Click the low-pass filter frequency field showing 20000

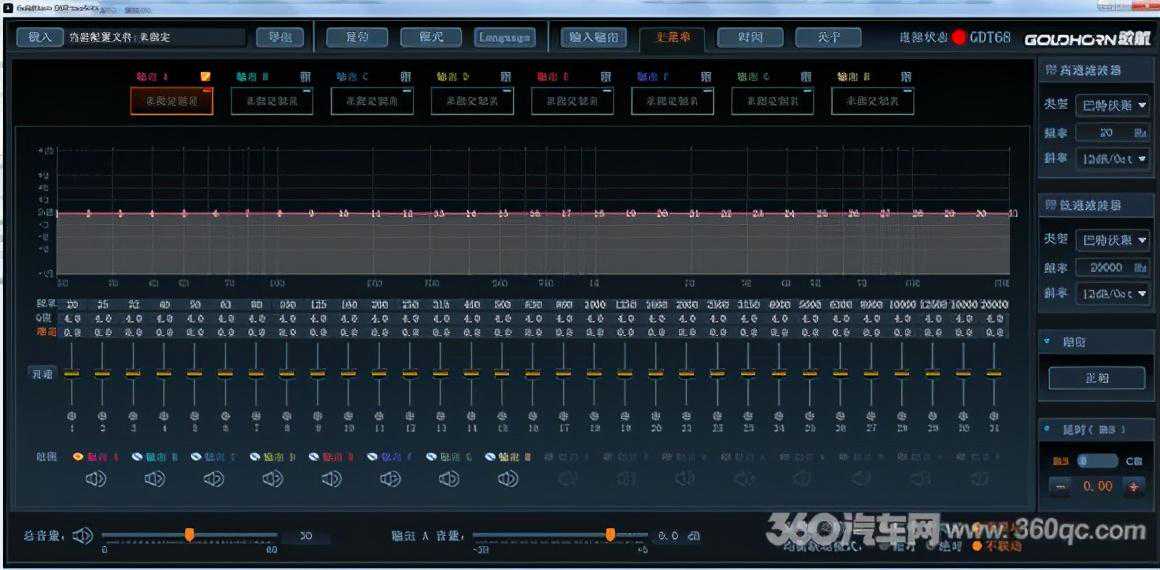1101,267
